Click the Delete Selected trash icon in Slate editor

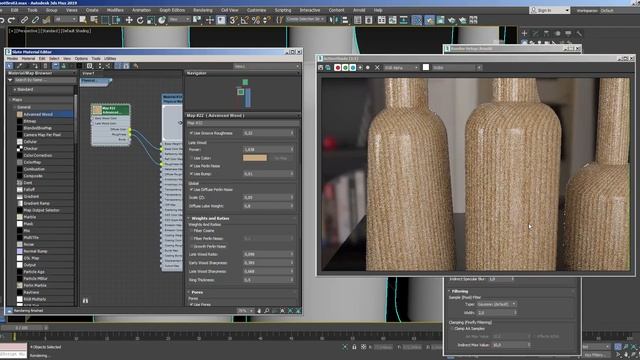click(45, 66)
